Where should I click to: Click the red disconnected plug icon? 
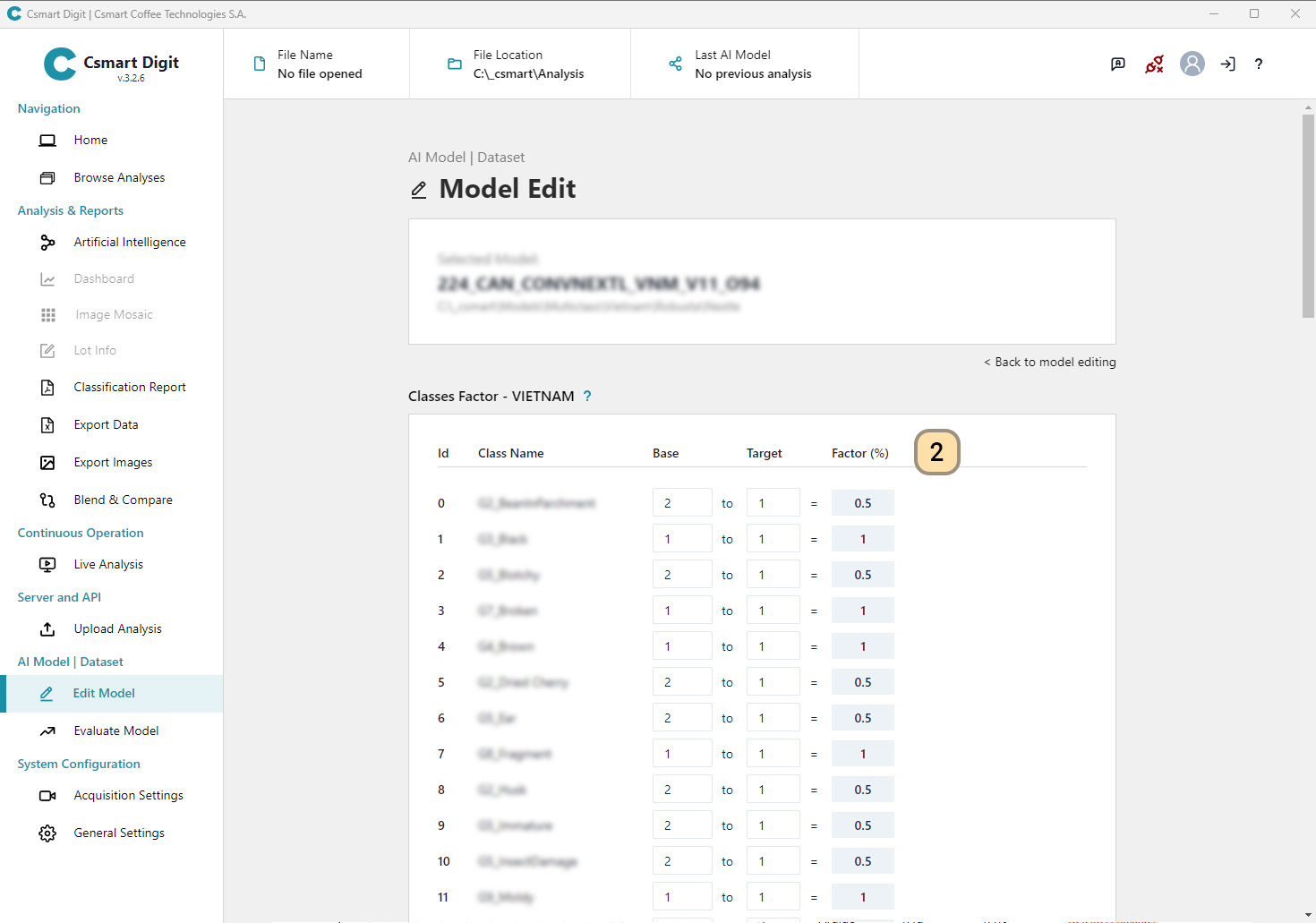point(1154,64)
